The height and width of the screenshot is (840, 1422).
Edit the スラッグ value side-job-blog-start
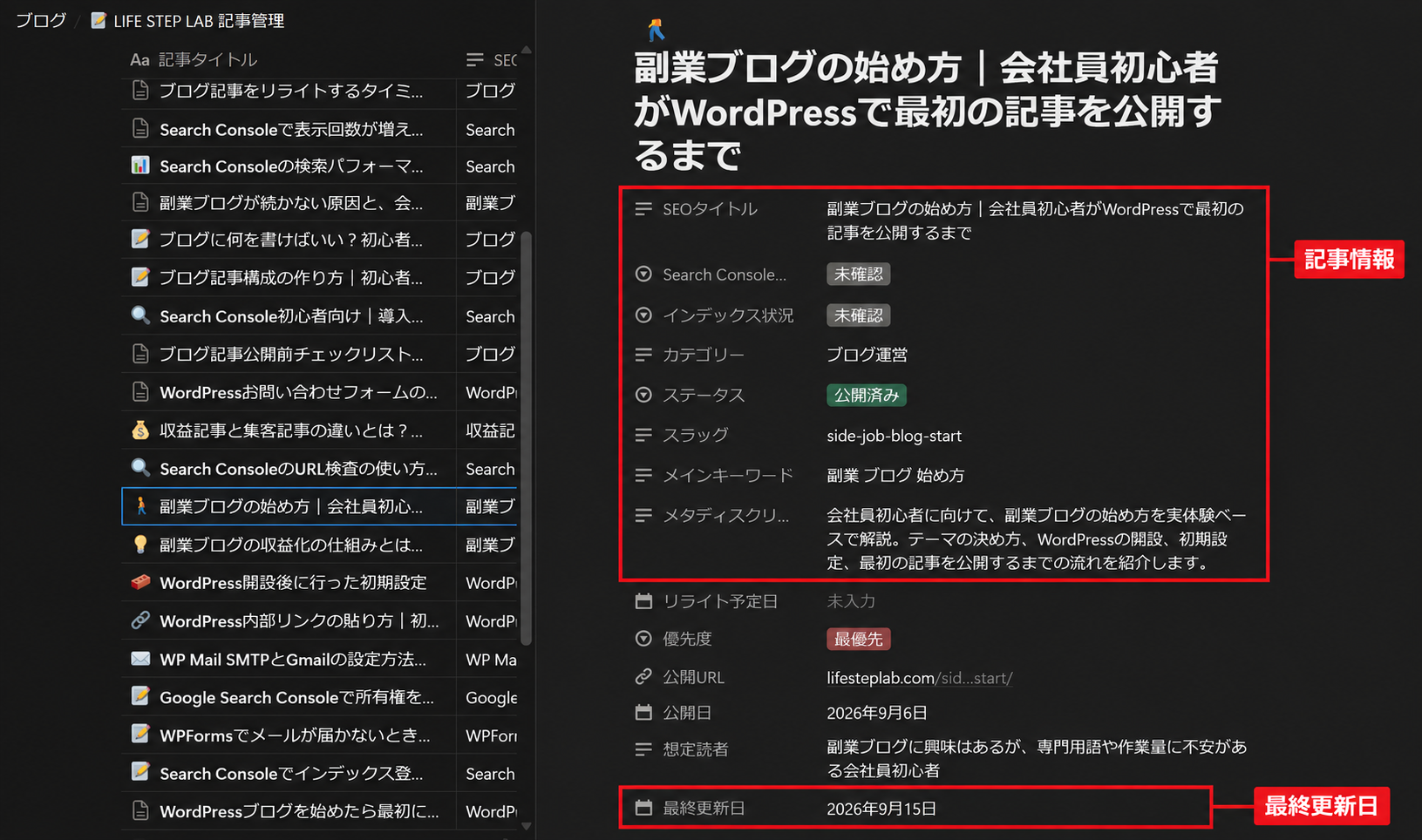pos(894,436)
